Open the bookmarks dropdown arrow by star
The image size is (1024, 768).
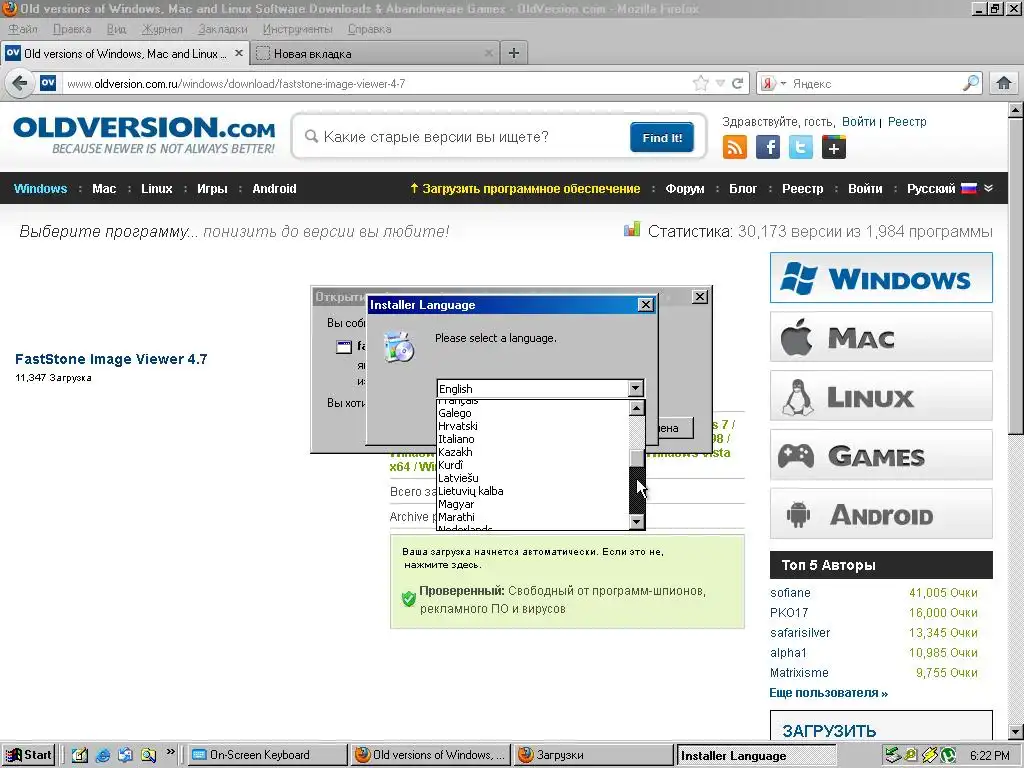click(x=720, y=84)
